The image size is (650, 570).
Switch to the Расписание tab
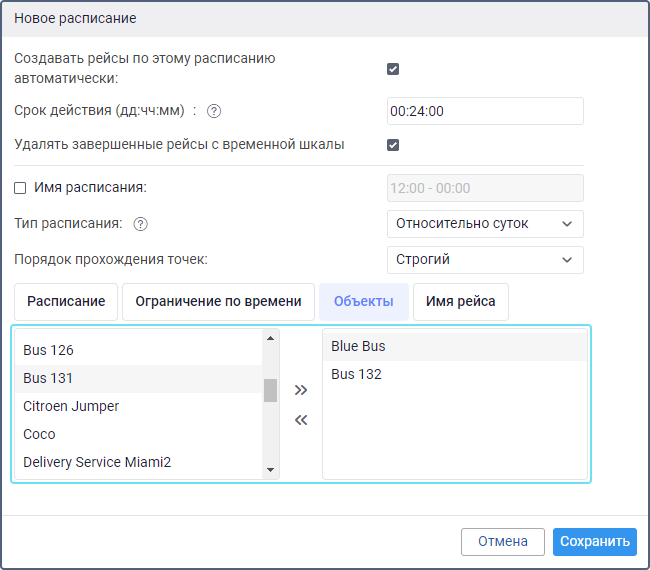coord(66,301)
